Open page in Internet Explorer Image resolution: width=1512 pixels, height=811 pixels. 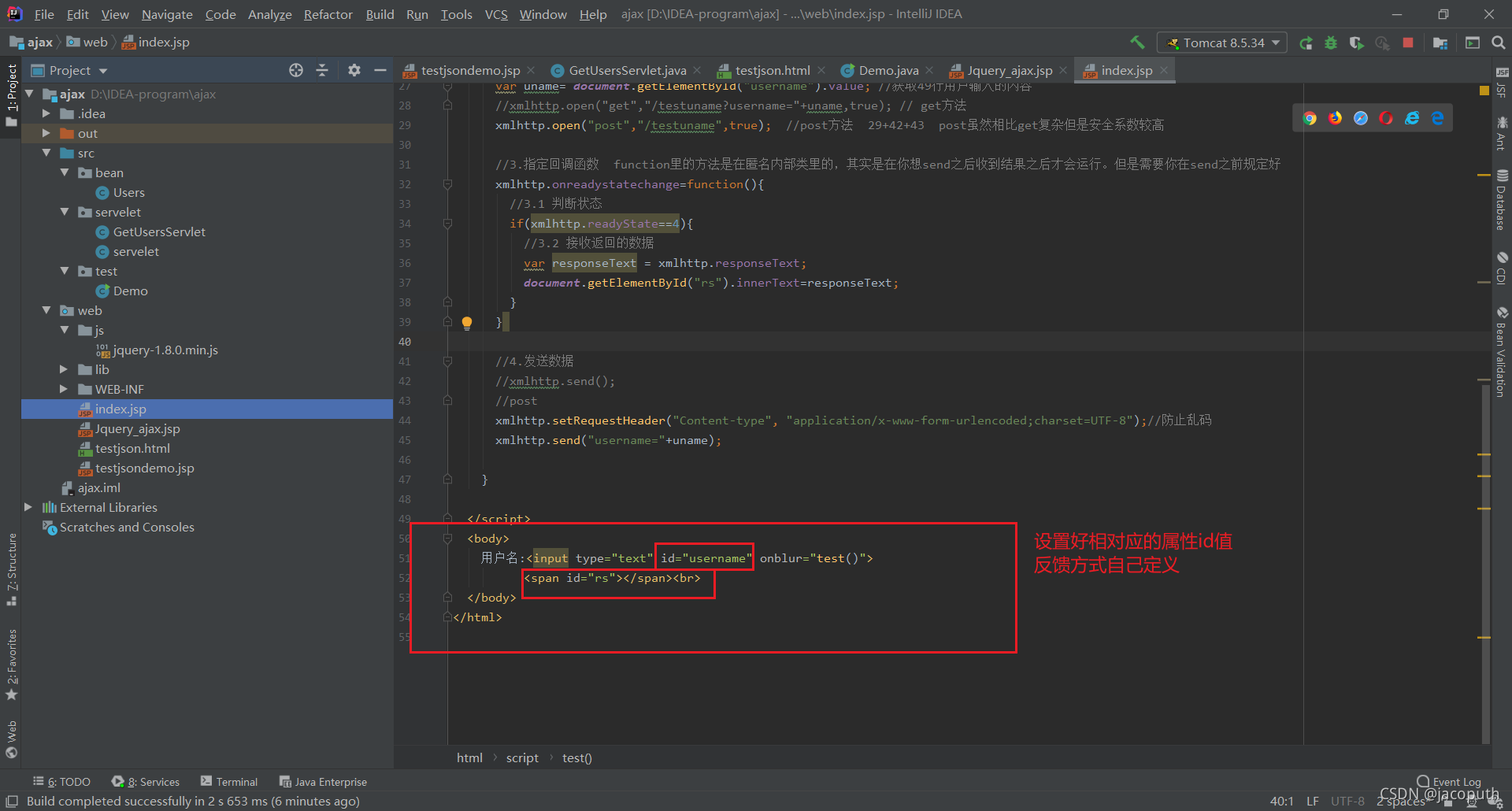click(x=1412, y=118)
